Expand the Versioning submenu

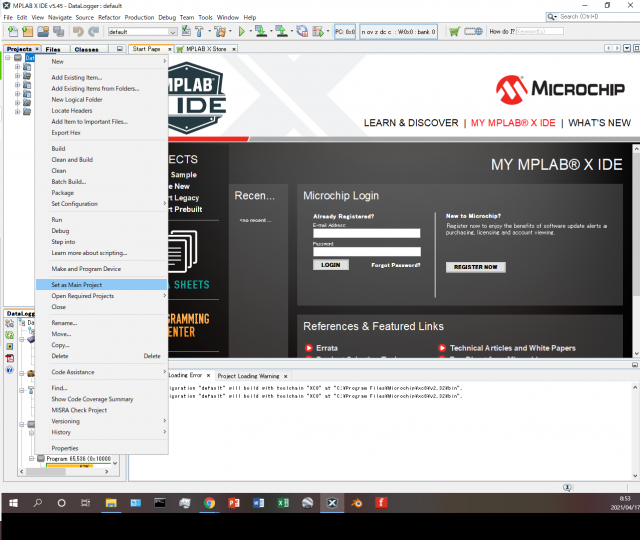[165, 421]
